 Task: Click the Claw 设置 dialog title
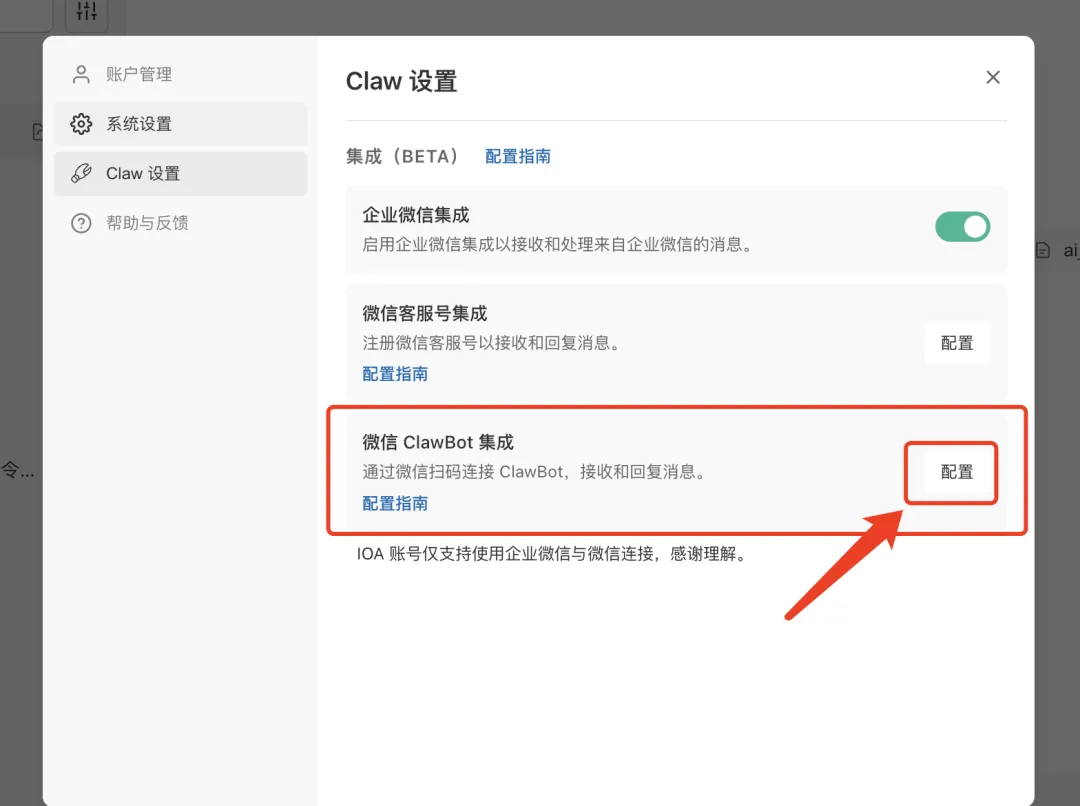pos(402,81)
